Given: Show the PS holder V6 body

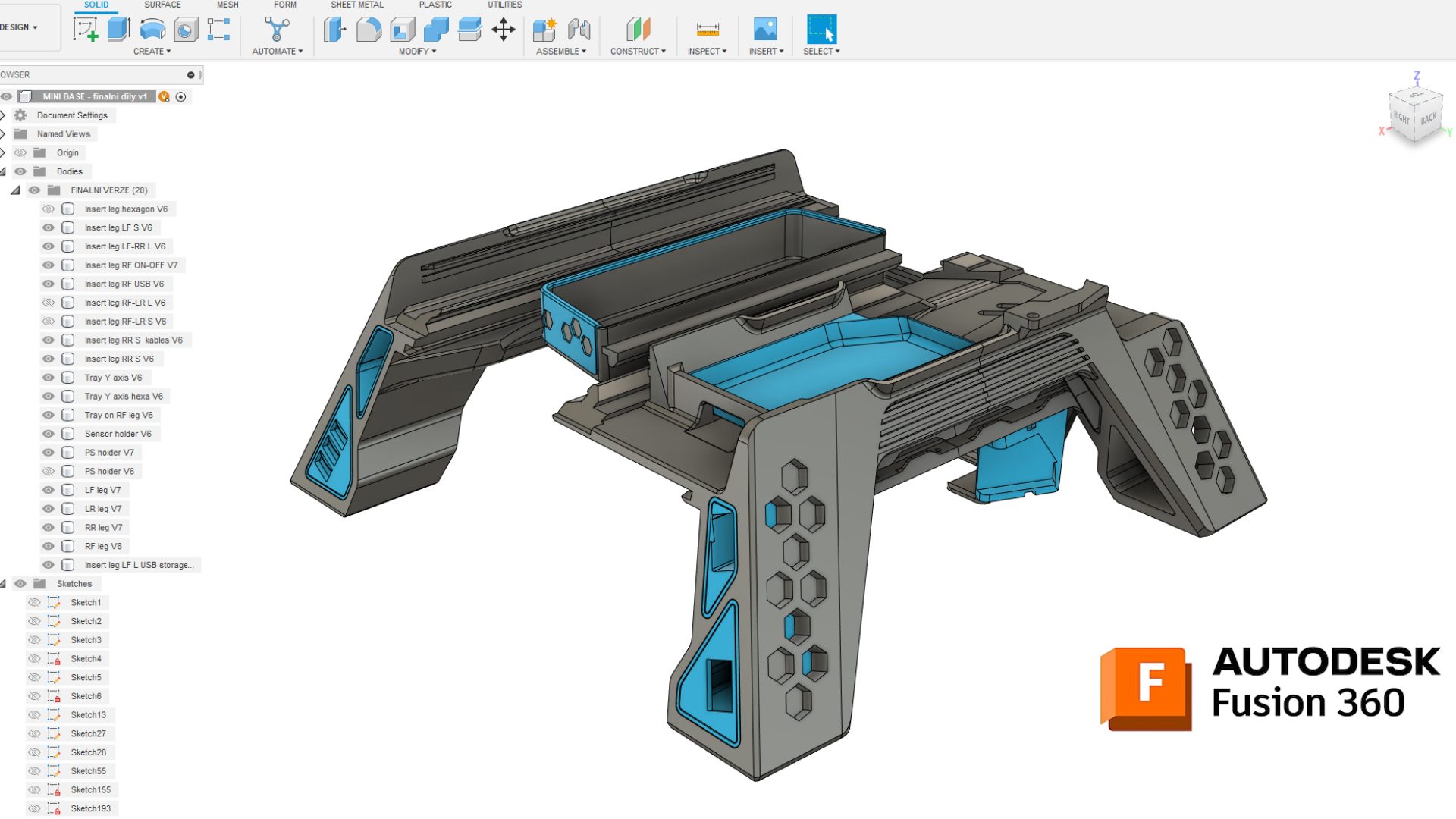Looking at the screenshot, I should point(49,472).
